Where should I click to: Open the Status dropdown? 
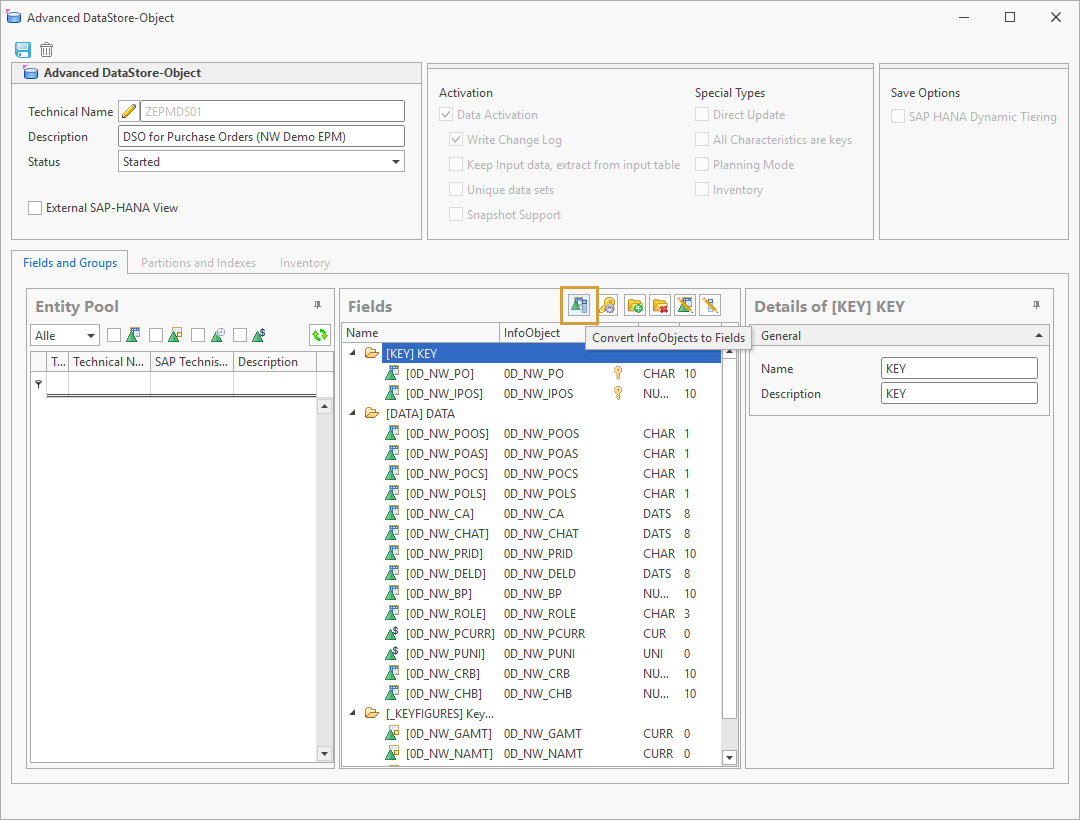(396, 161)
